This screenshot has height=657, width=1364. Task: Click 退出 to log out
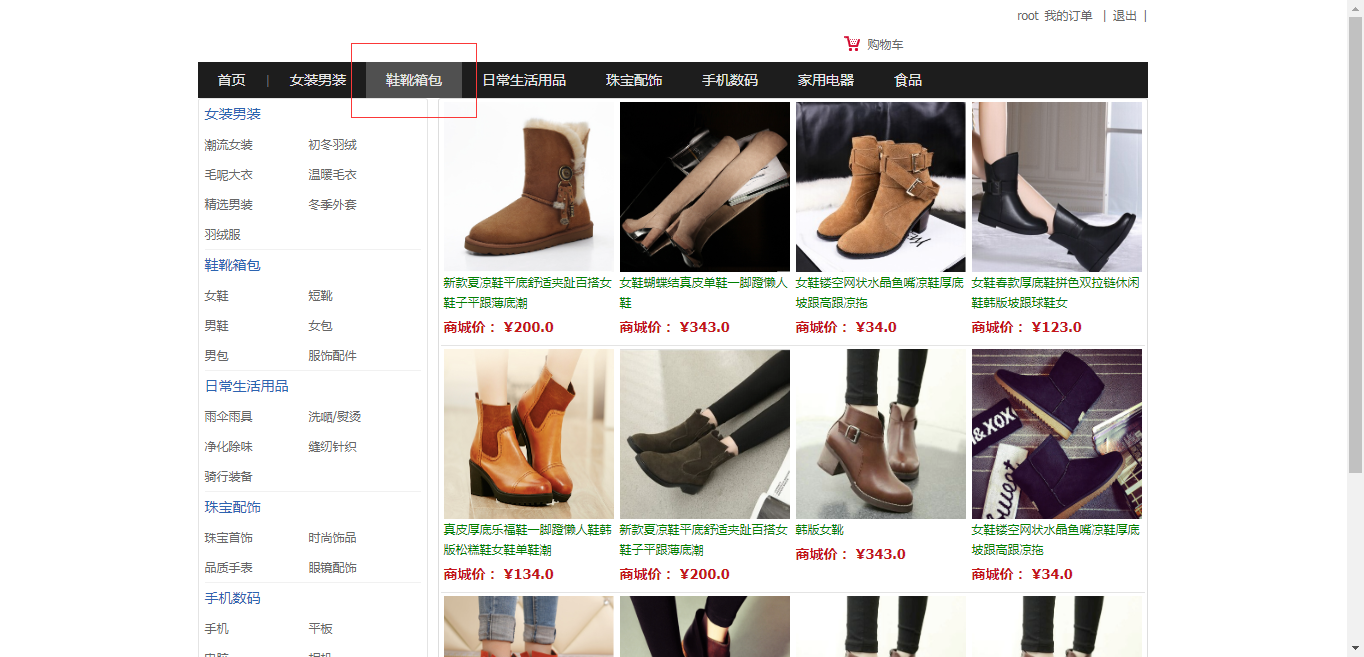(x=1125, y=16)
